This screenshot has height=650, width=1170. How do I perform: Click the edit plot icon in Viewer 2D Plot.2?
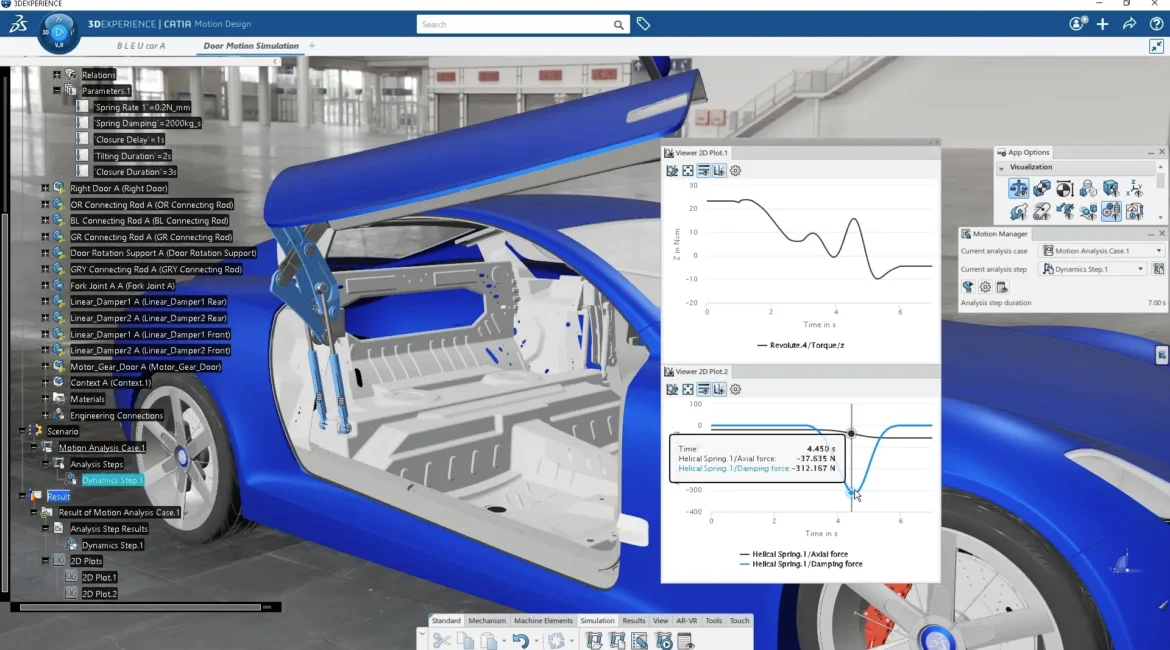[672, 390]
